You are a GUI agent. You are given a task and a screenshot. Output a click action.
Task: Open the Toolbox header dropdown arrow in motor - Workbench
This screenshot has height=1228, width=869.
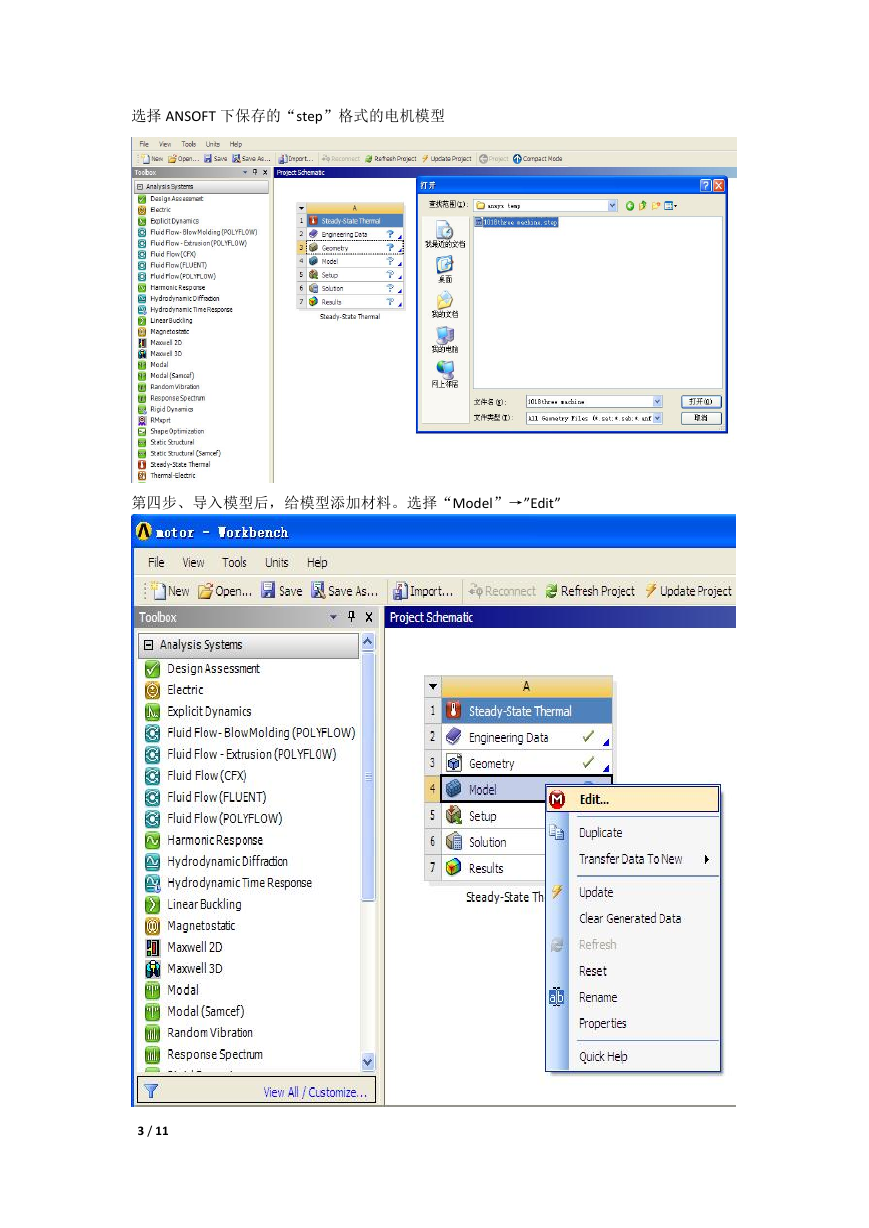point(334,618)
